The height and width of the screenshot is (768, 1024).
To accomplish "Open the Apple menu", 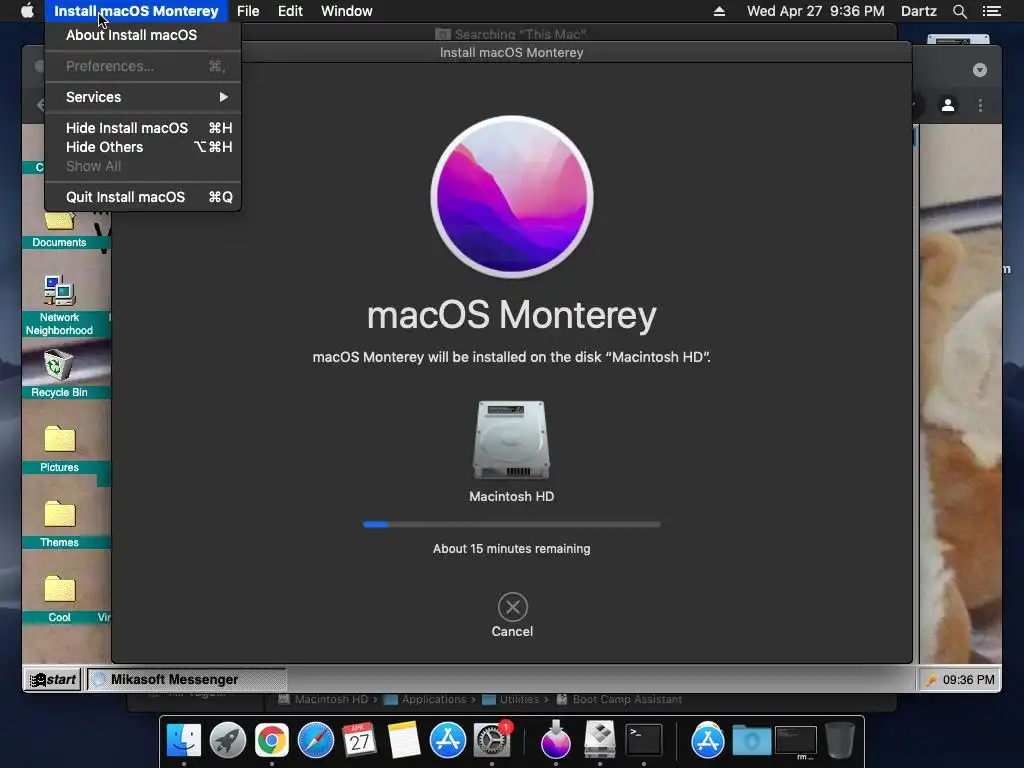I will tap(27, 11).
